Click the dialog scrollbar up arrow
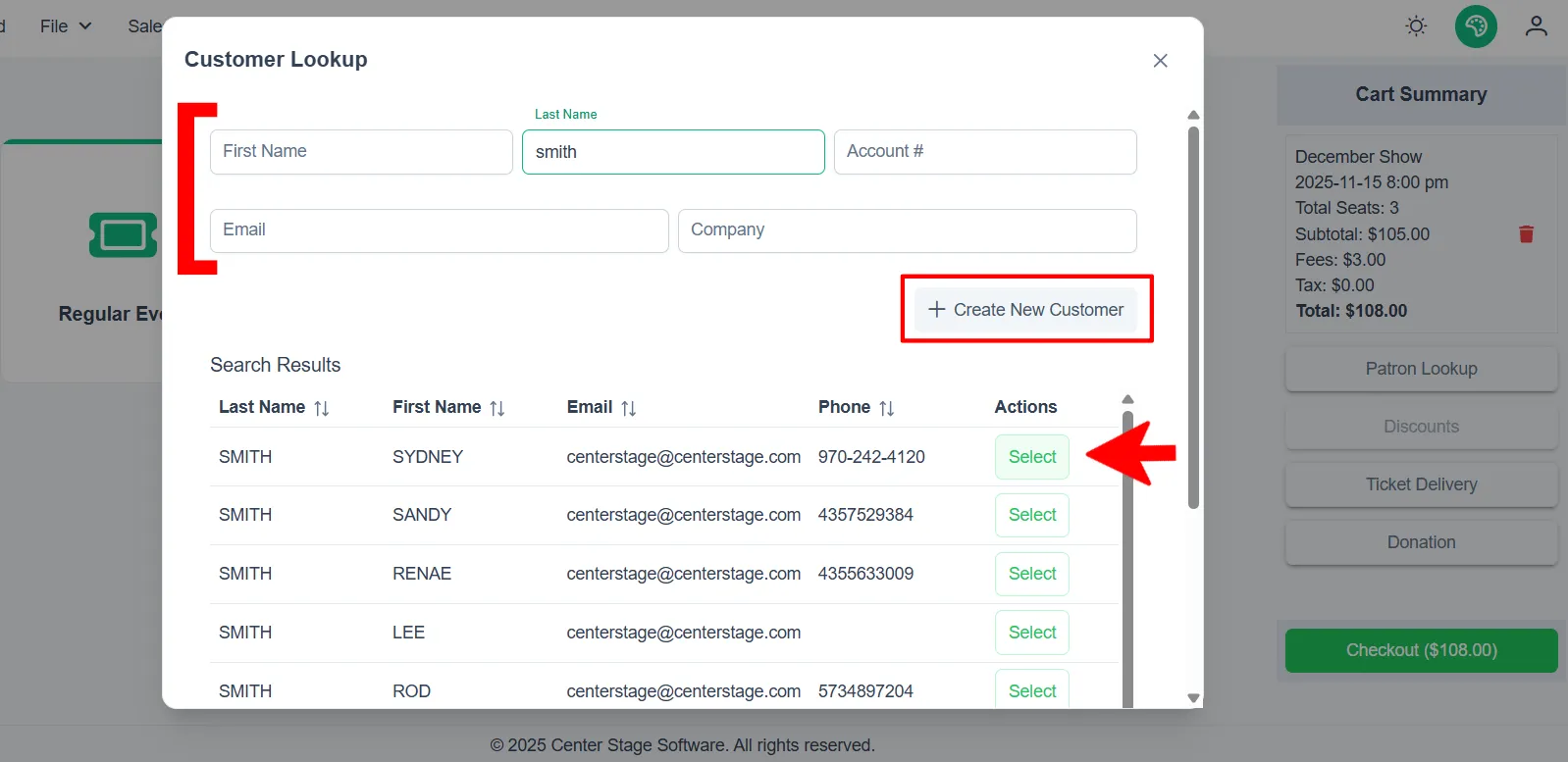 [x=1193, y=116]
